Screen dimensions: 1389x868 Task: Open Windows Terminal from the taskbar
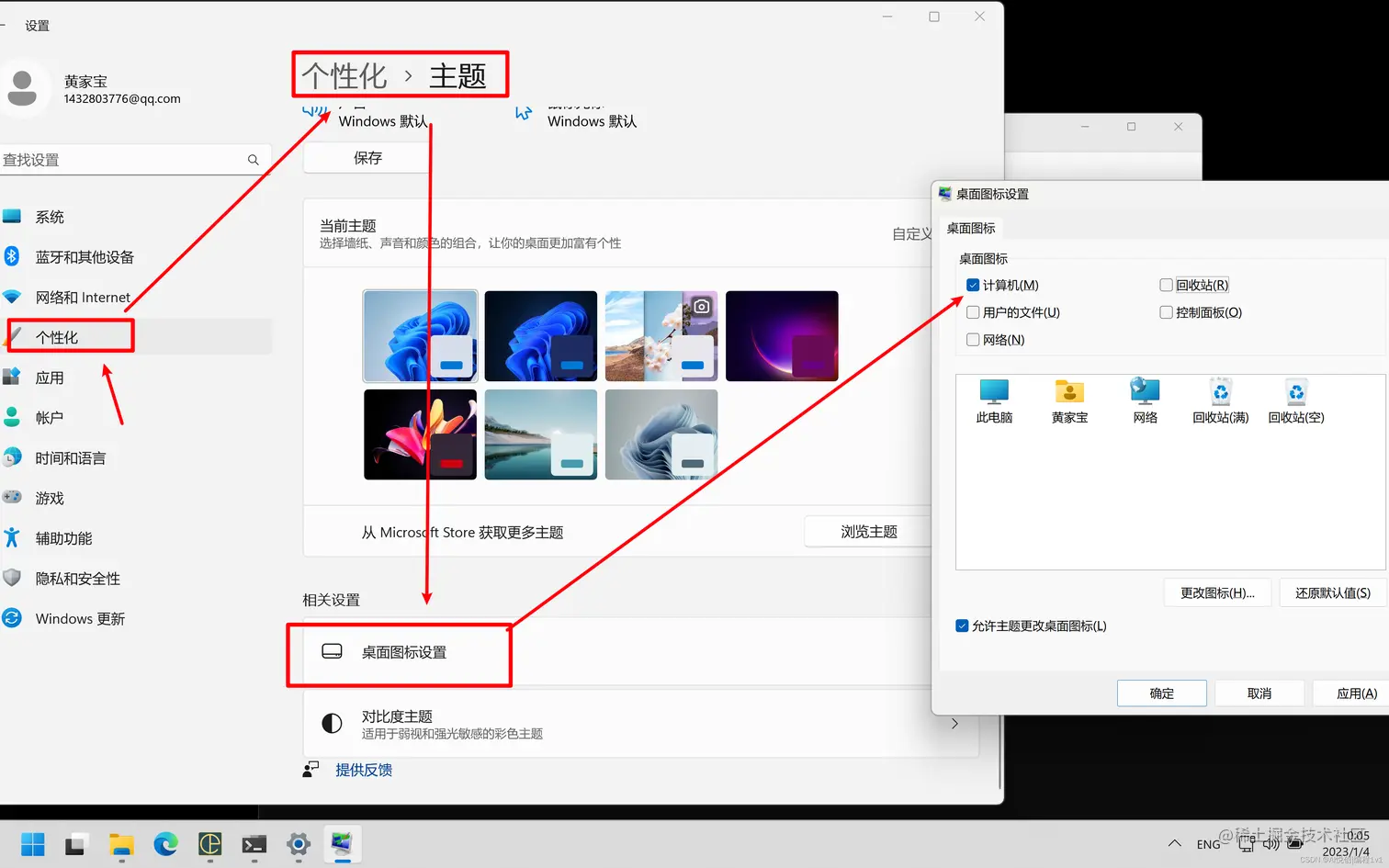click(x=254, y=844)
